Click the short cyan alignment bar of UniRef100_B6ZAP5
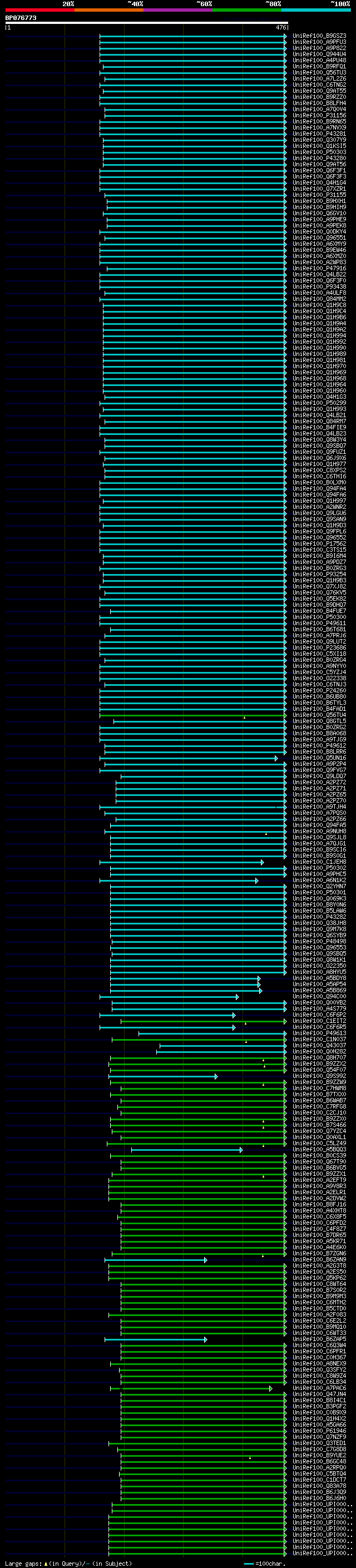 pyautogui.click(x=156, y=1340)
